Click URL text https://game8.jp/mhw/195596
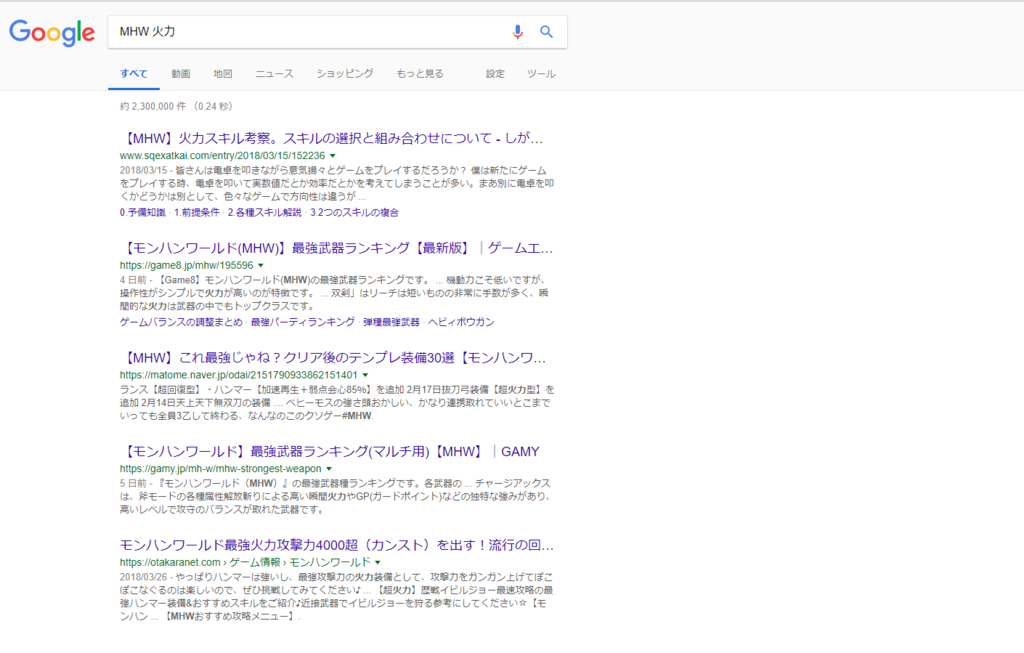The image size is (1024, 653). click(x=186, y=266)
